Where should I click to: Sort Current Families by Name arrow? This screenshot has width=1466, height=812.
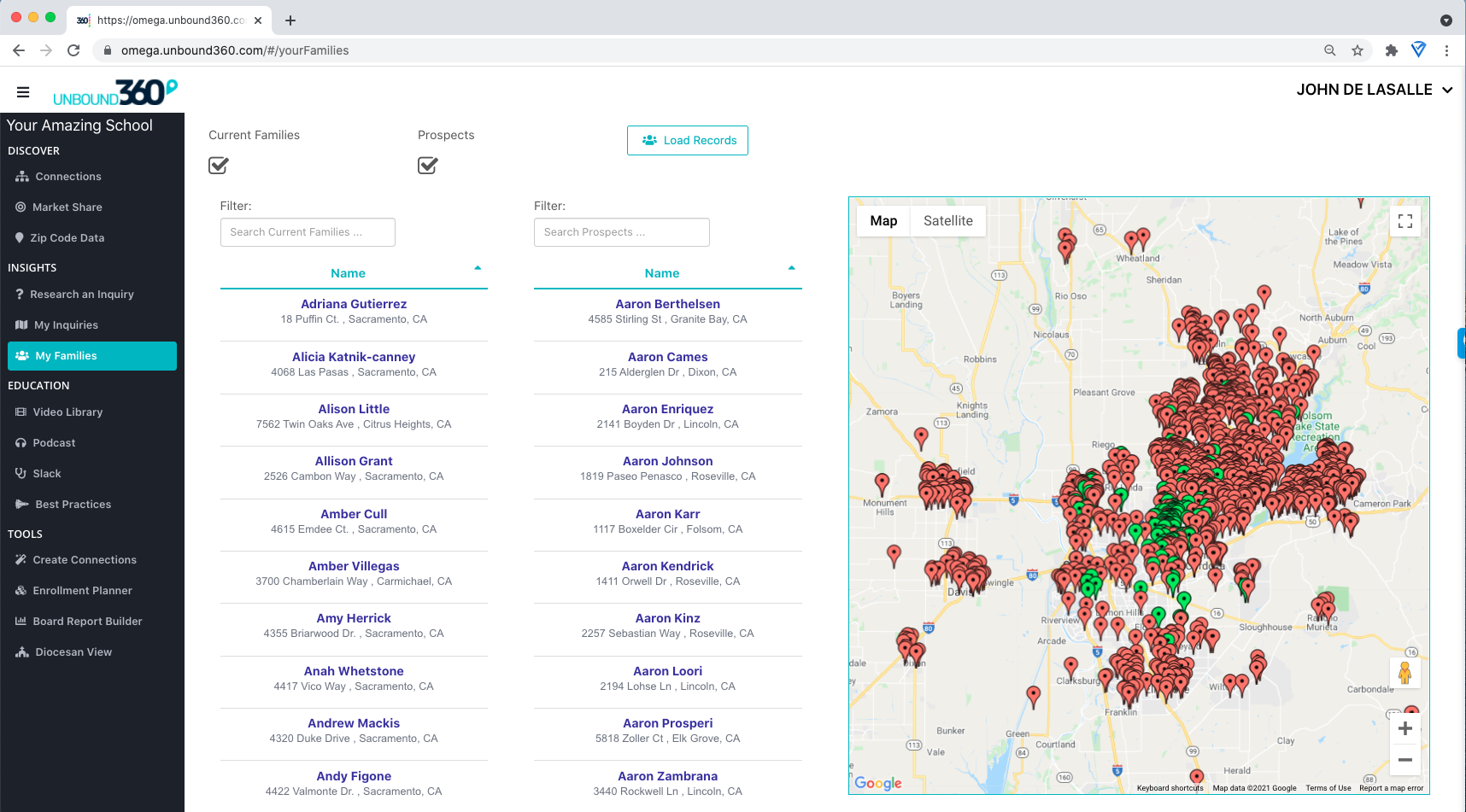478,268
